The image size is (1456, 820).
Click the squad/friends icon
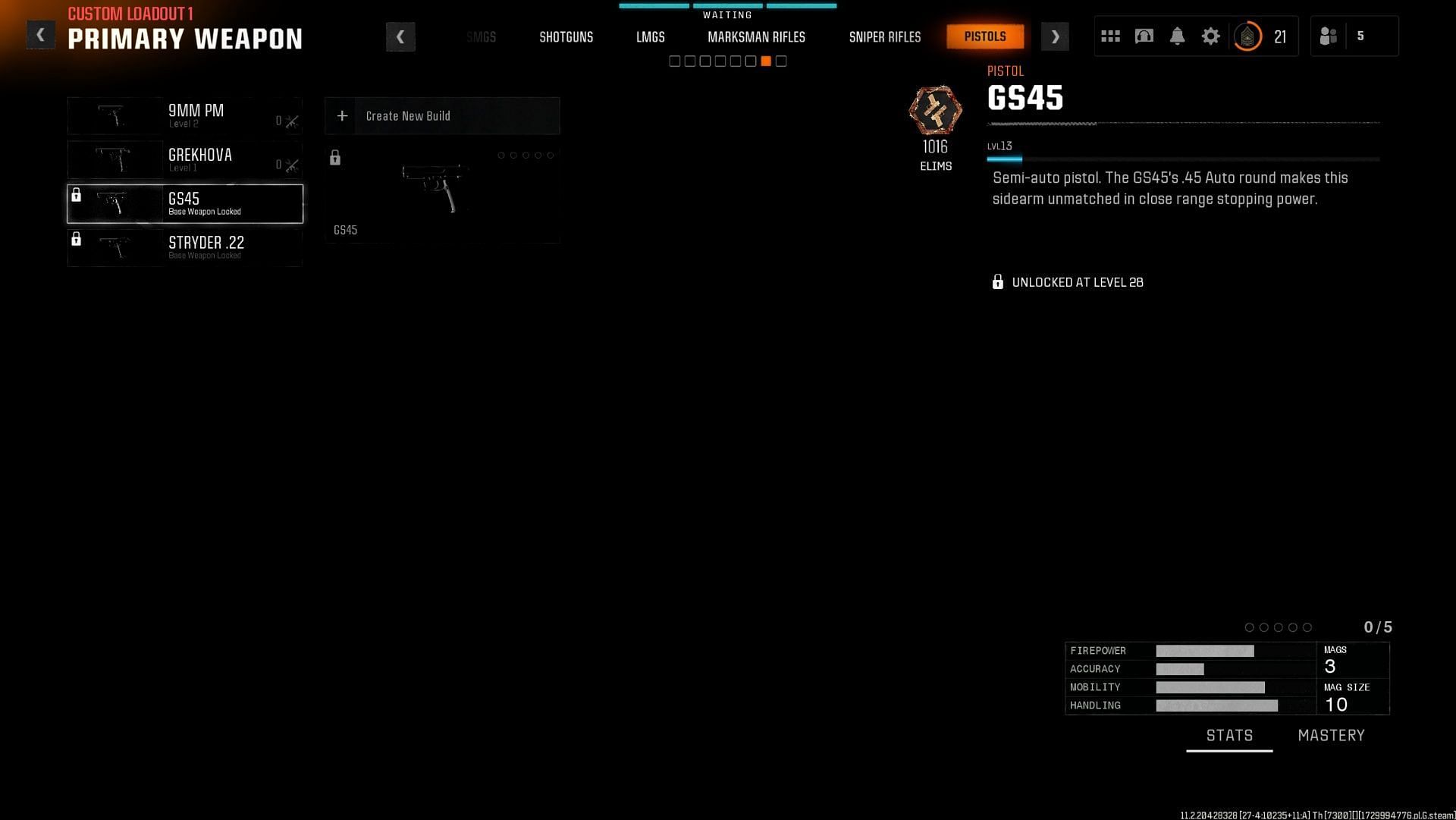point(1328,35)
